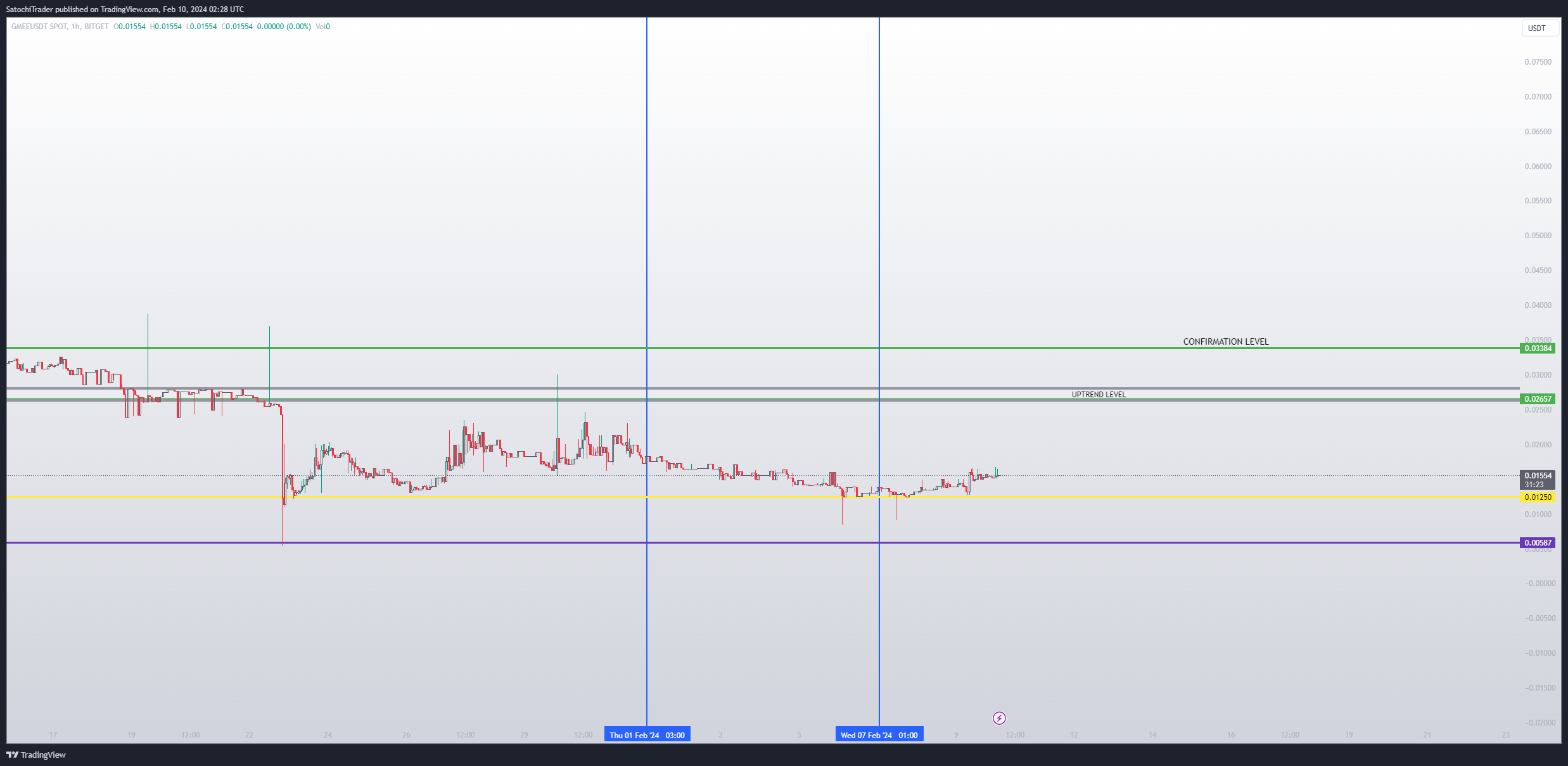Viewport: 1568px width, 766px height.
Task: Click the Thu 01 Feb '24 03:00 date label
Action: [647, 735]
